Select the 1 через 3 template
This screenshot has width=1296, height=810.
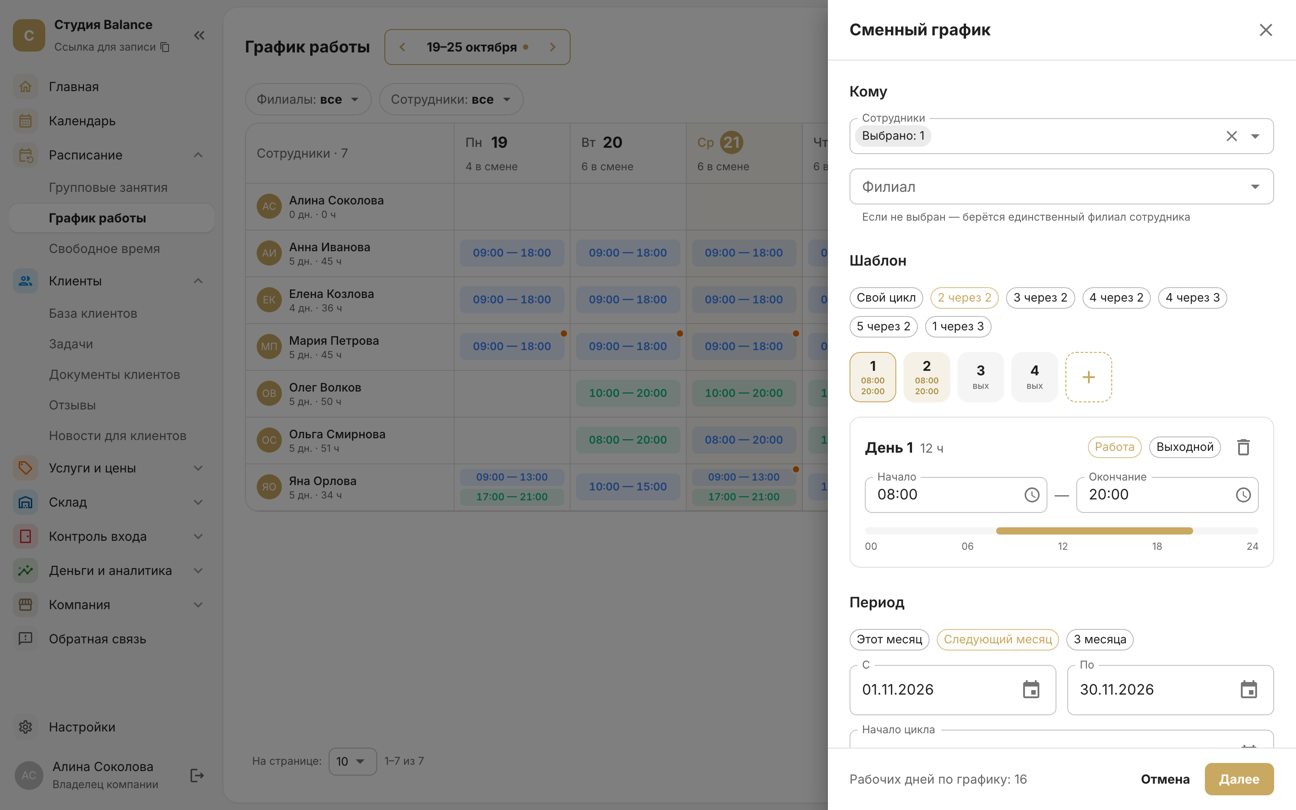[958, 326]
